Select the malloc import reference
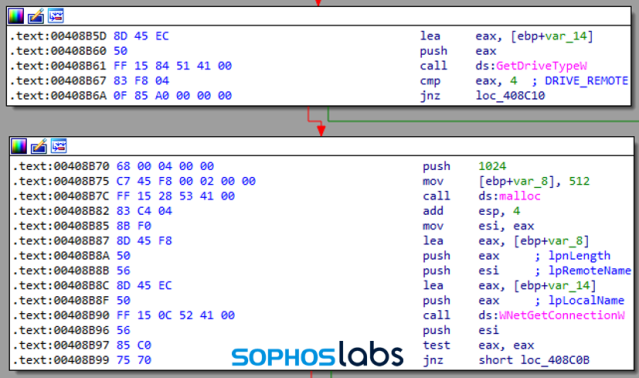Screen dimensions: 639x378 coord(520,196)
